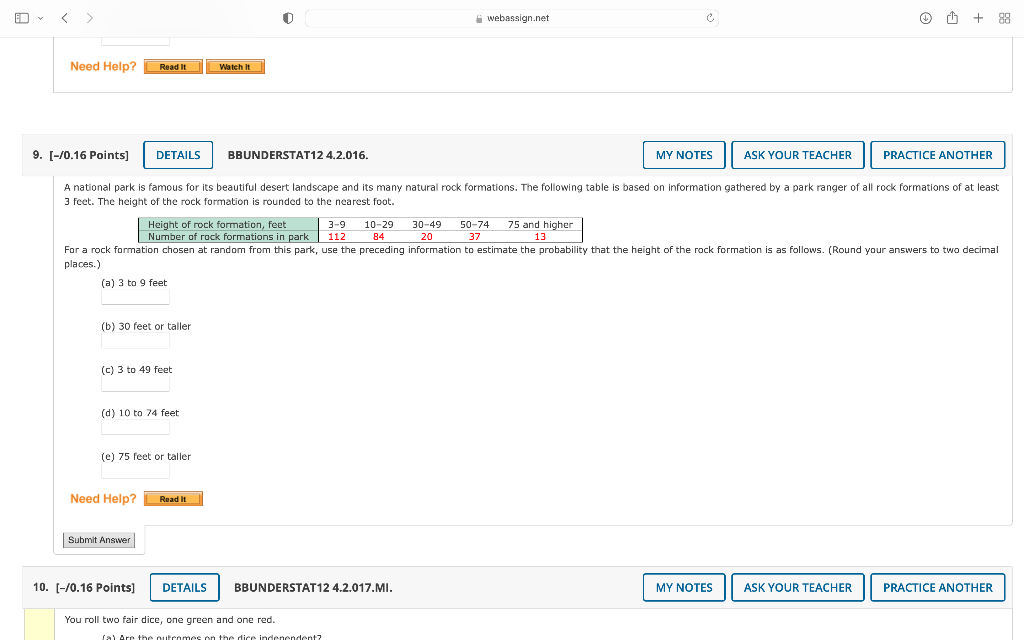Image resolution: width=1024 pixels, height=640 pixels.
Task: Open the privacy report shield icon
Action: (x=287, y=17)
